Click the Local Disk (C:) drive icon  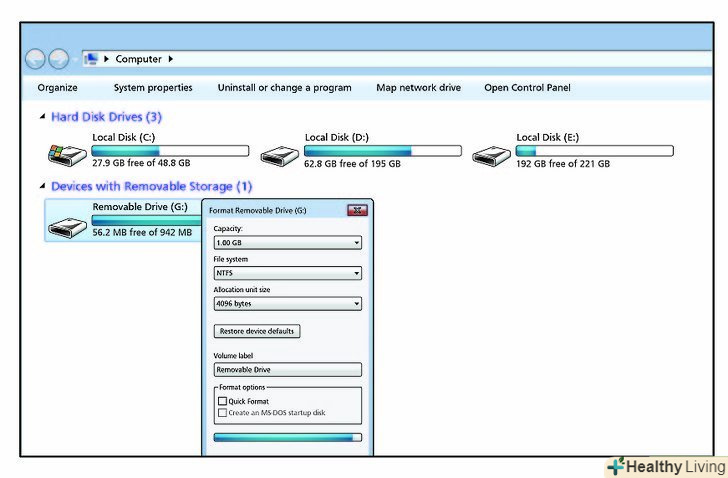tap(67, 154)
